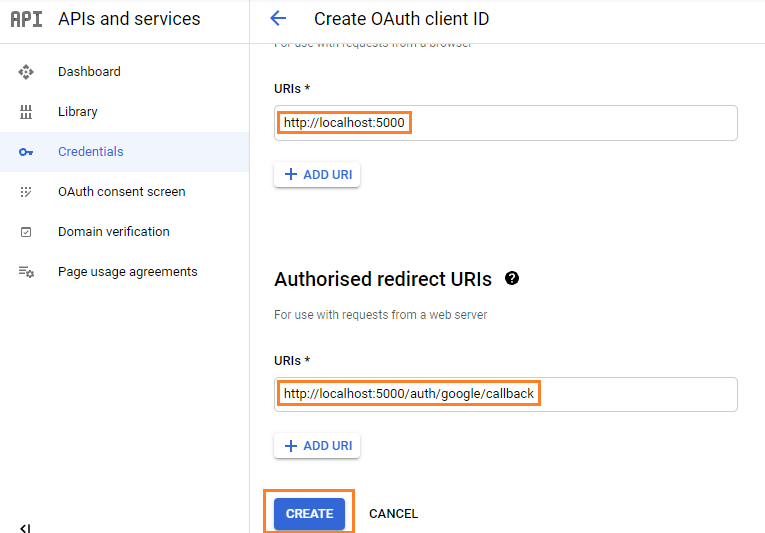This screenshot has width=765, height=533.
Task: Click the APIs and services title
Action: (x=129, y=19)
